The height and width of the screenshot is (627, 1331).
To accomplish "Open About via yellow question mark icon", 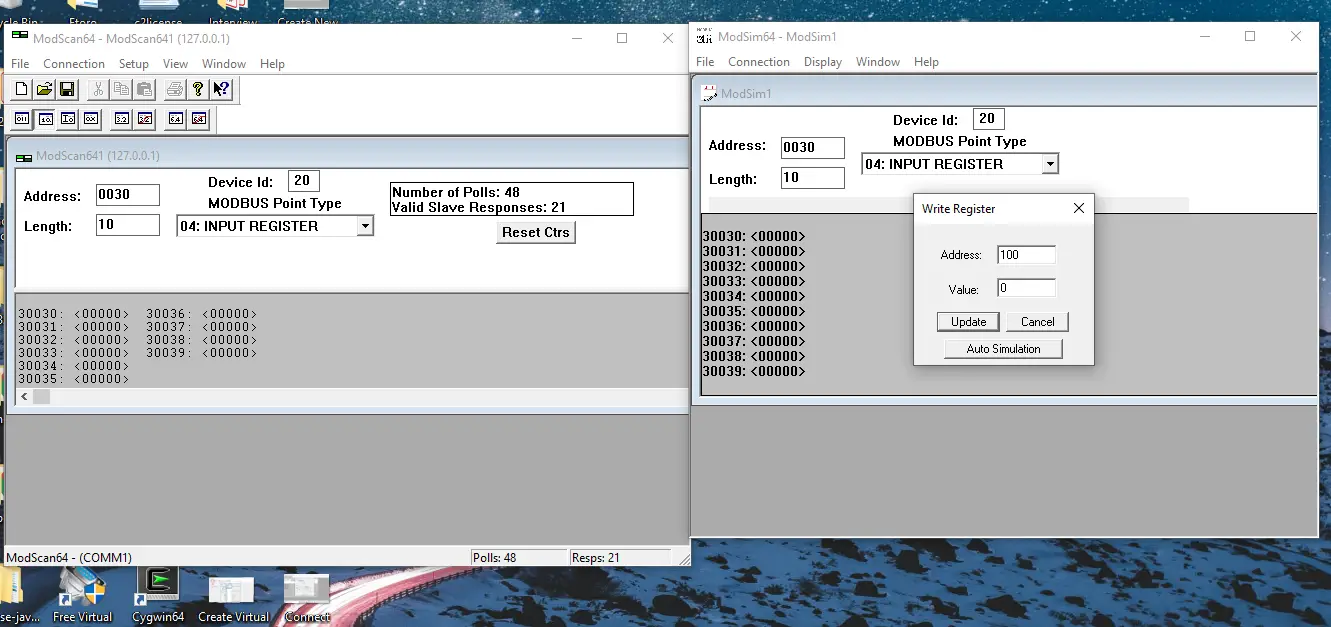I will (x=198, y=89).
